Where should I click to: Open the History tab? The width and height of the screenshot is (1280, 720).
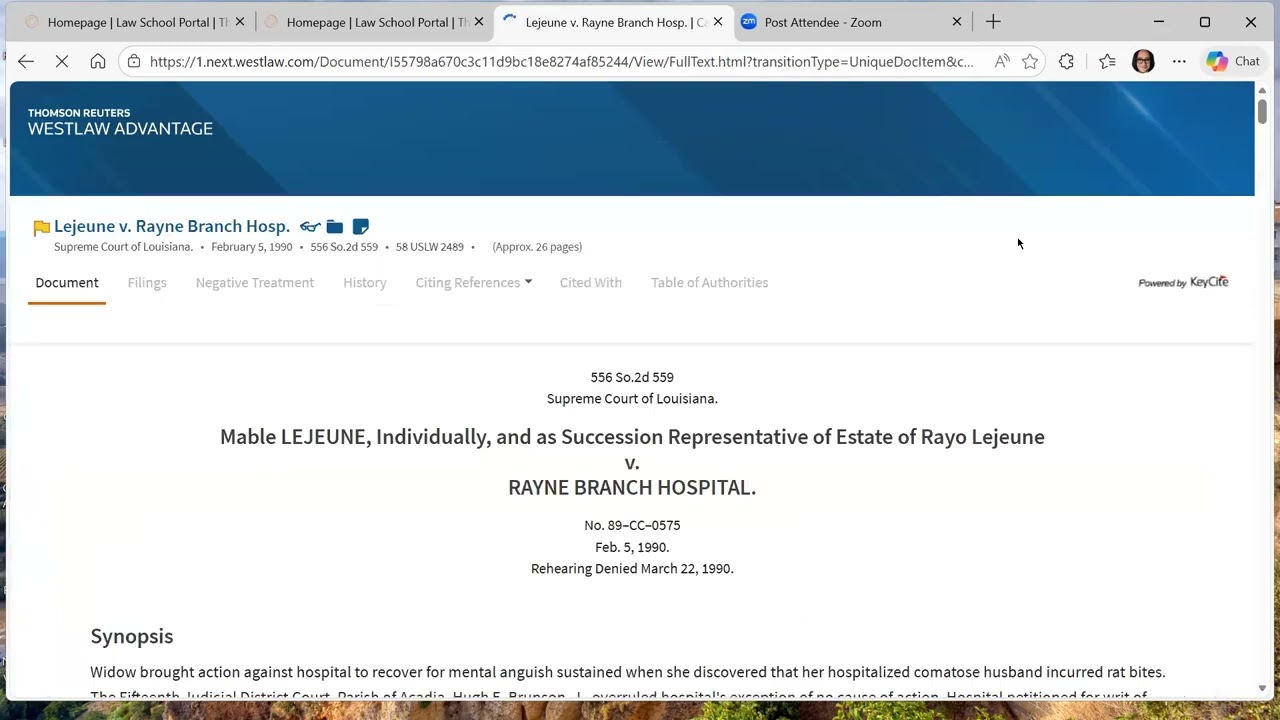365,283
